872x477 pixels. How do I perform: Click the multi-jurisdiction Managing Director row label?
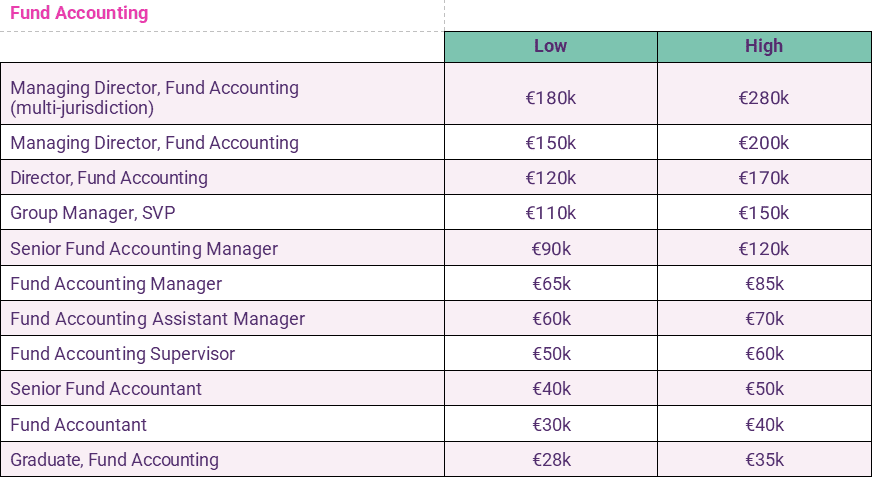pyautogui.click(x=154, y=97)
